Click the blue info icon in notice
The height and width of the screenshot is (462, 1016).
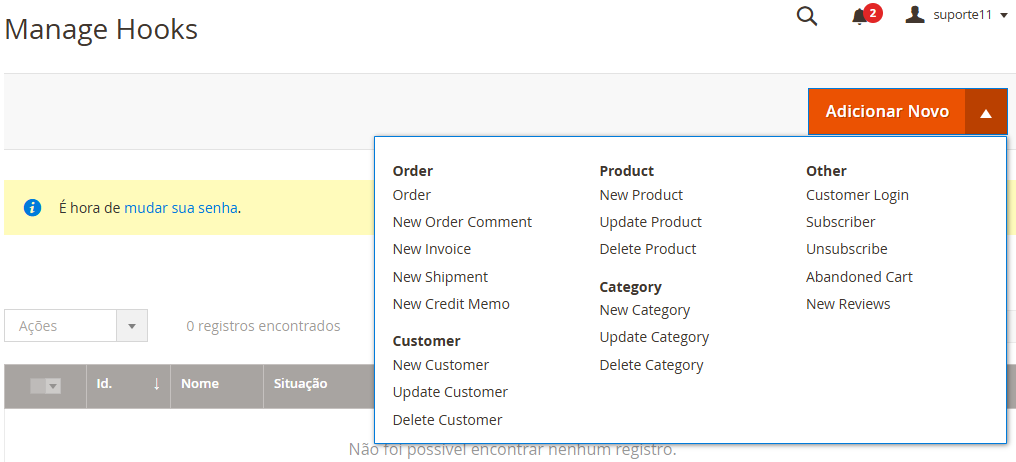pos(32,208)
